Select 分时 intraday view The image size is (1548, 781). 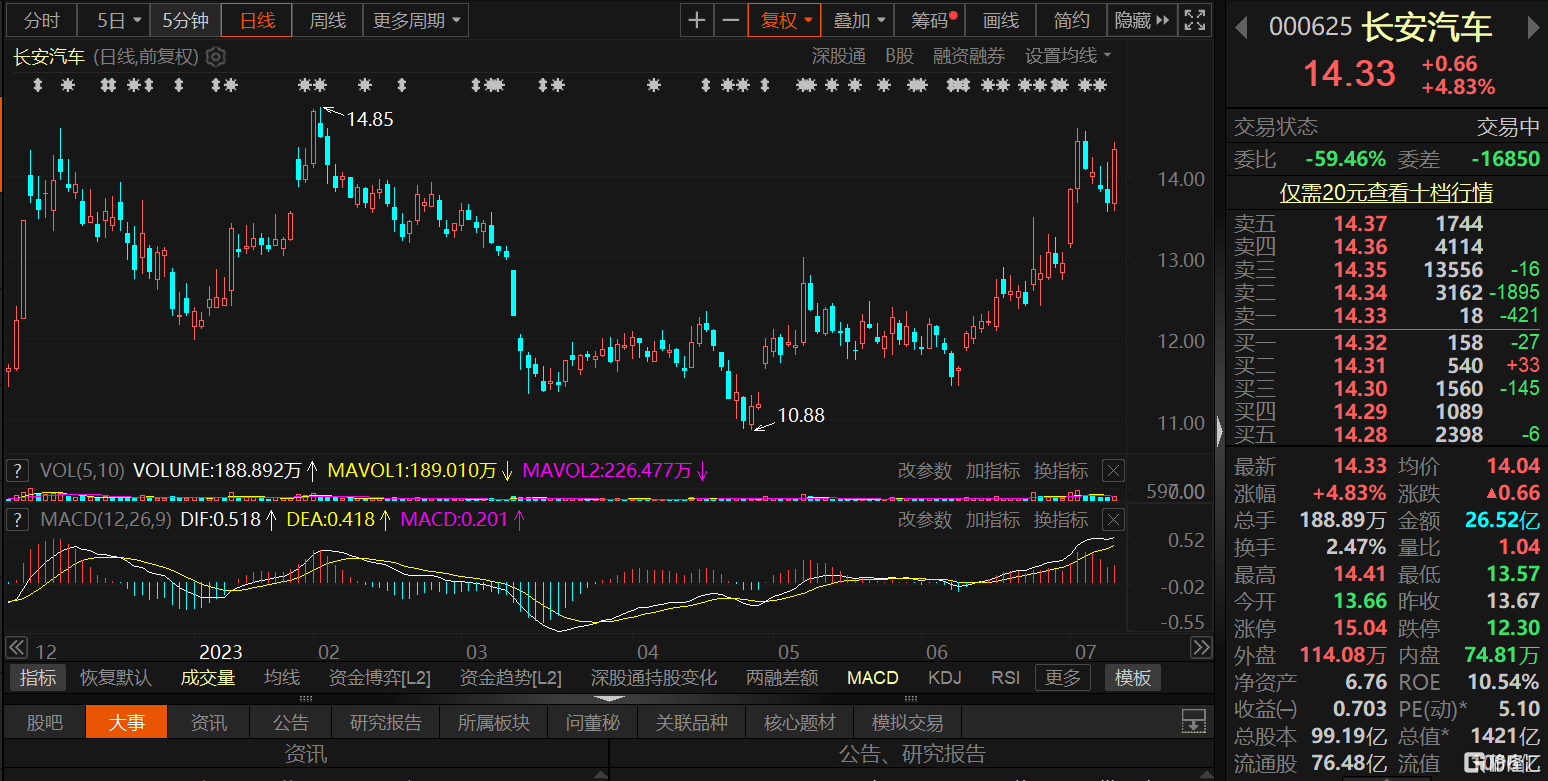[42, 20]
